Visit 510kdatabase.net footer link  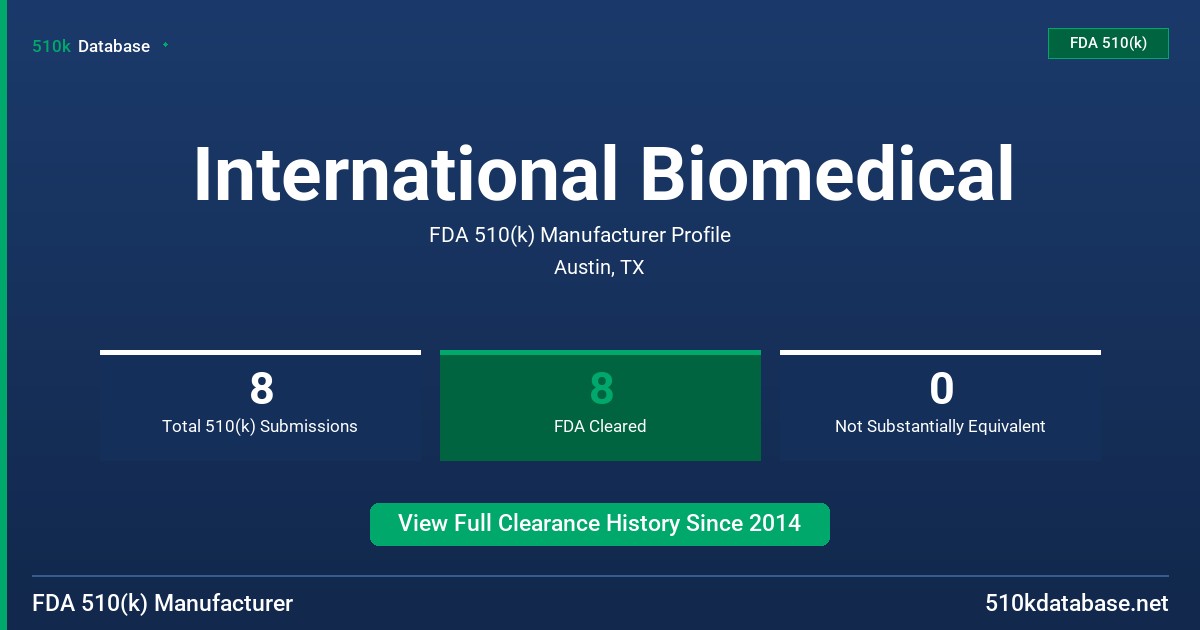pos(1076,603)
